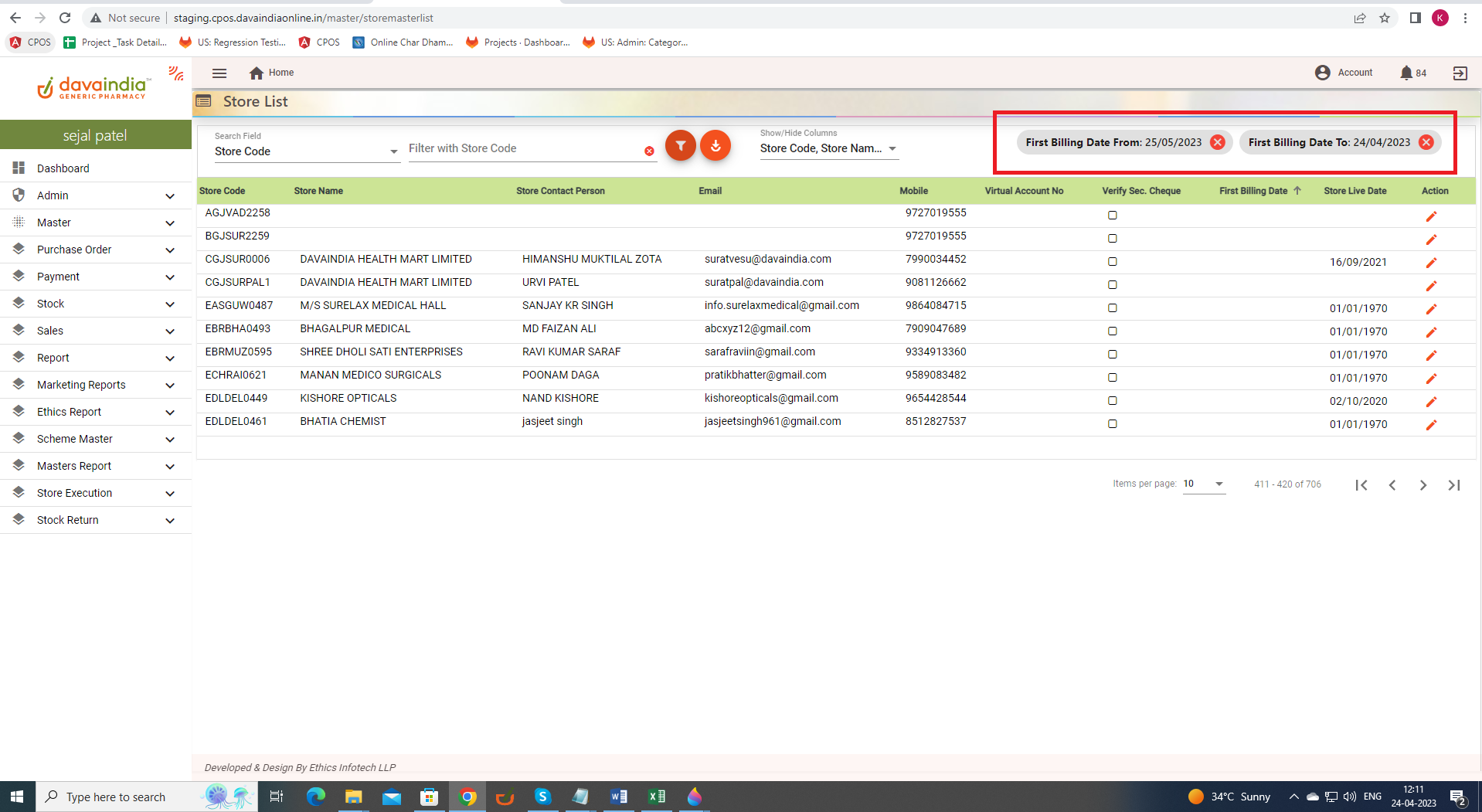
Task: Tick the cheque checkbox for BHAGALPUR MEDICAL
Action: pyautogui.click(x=1113, y=331)
